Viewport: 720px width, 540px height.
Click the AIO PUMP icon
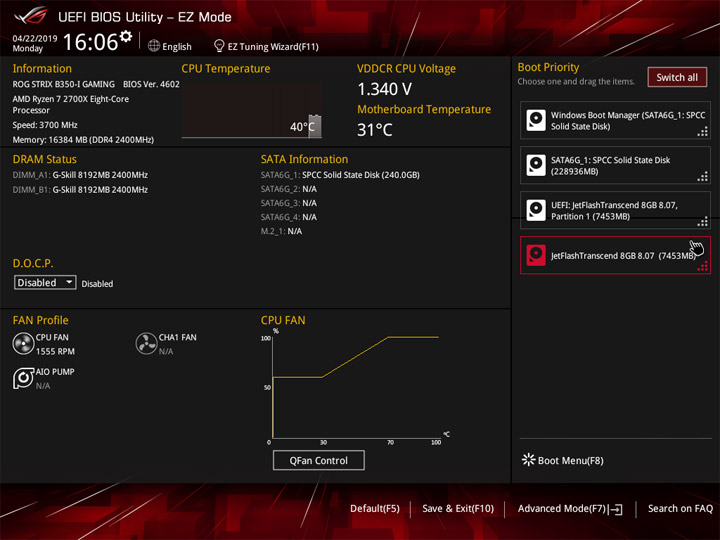[x=23, y=378]
